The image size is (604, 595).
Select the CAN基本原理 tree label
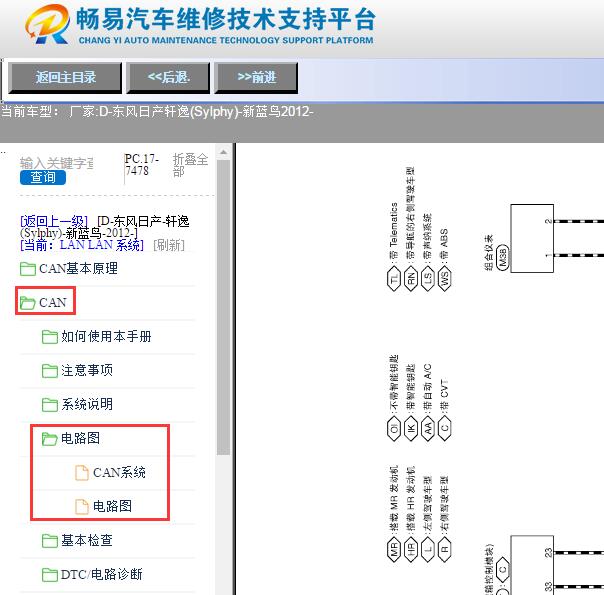point(78,268)
